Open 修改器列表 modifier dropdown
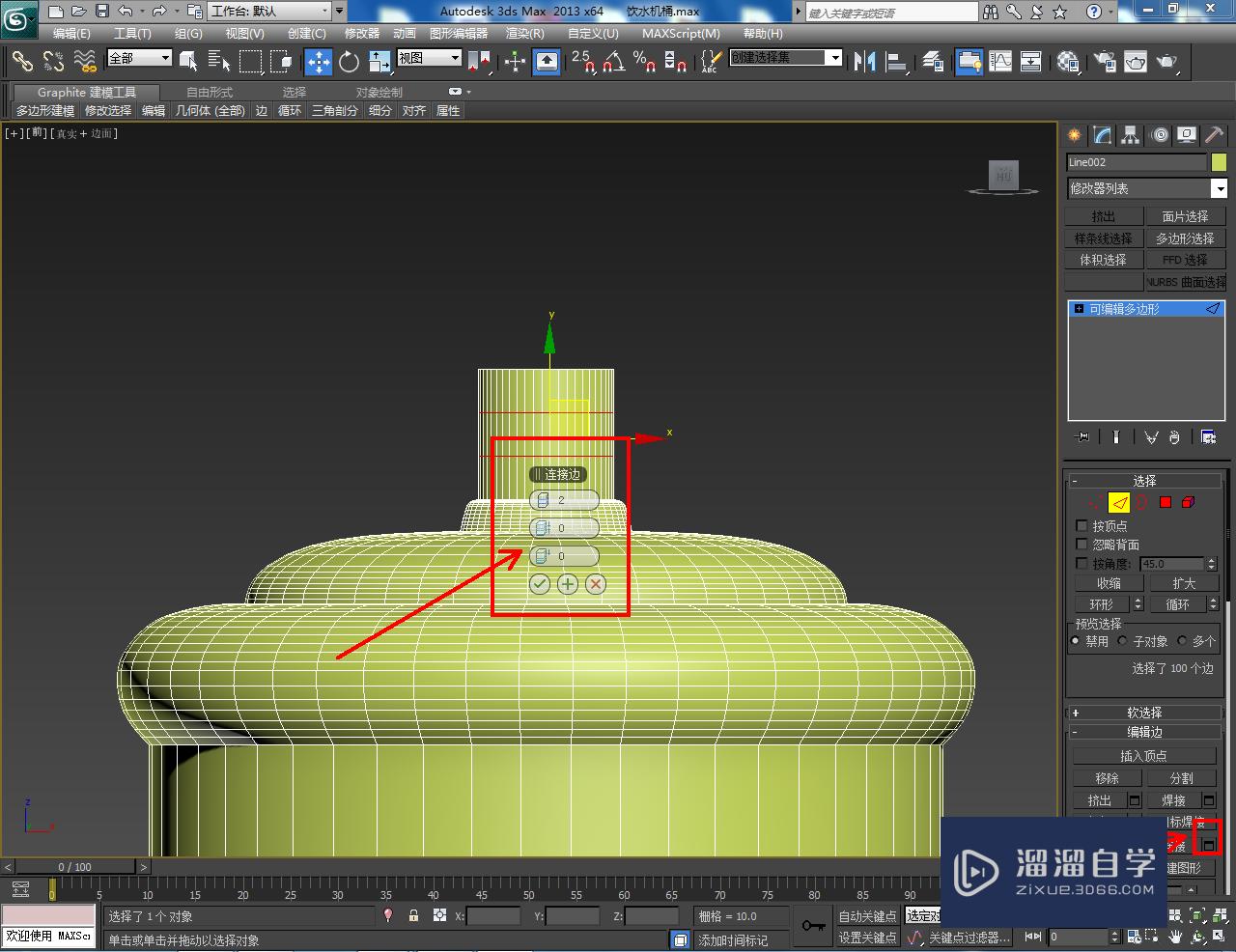 [1147, 188]
